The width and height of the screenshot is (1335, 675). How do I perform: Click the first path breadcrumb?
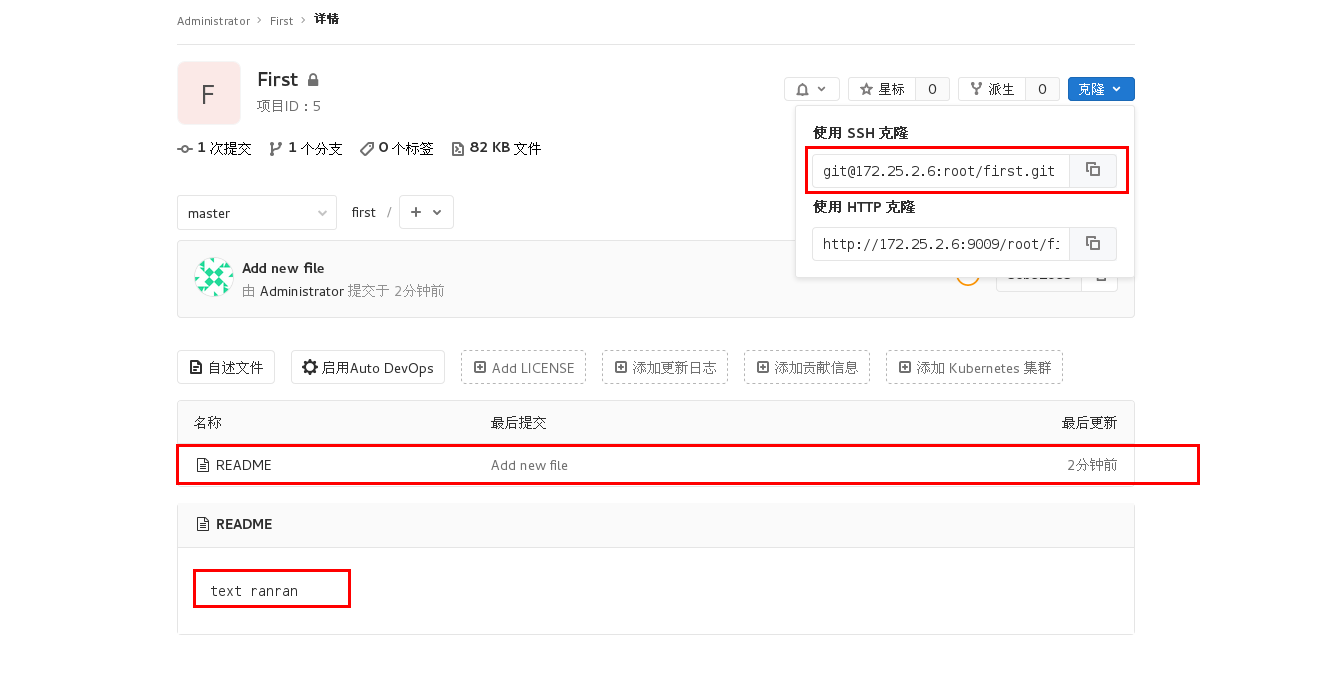(x=364, y=212)
